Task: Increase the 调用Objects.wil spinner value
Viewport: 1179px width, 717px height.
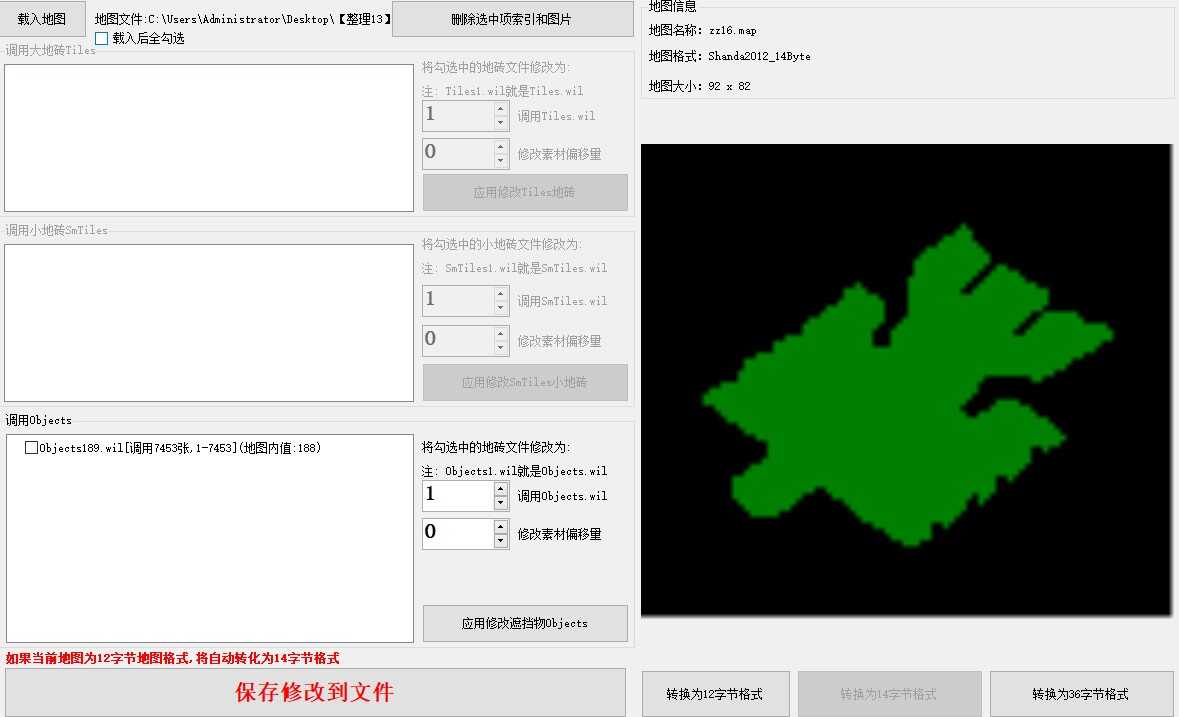Action: click(501, 488)
